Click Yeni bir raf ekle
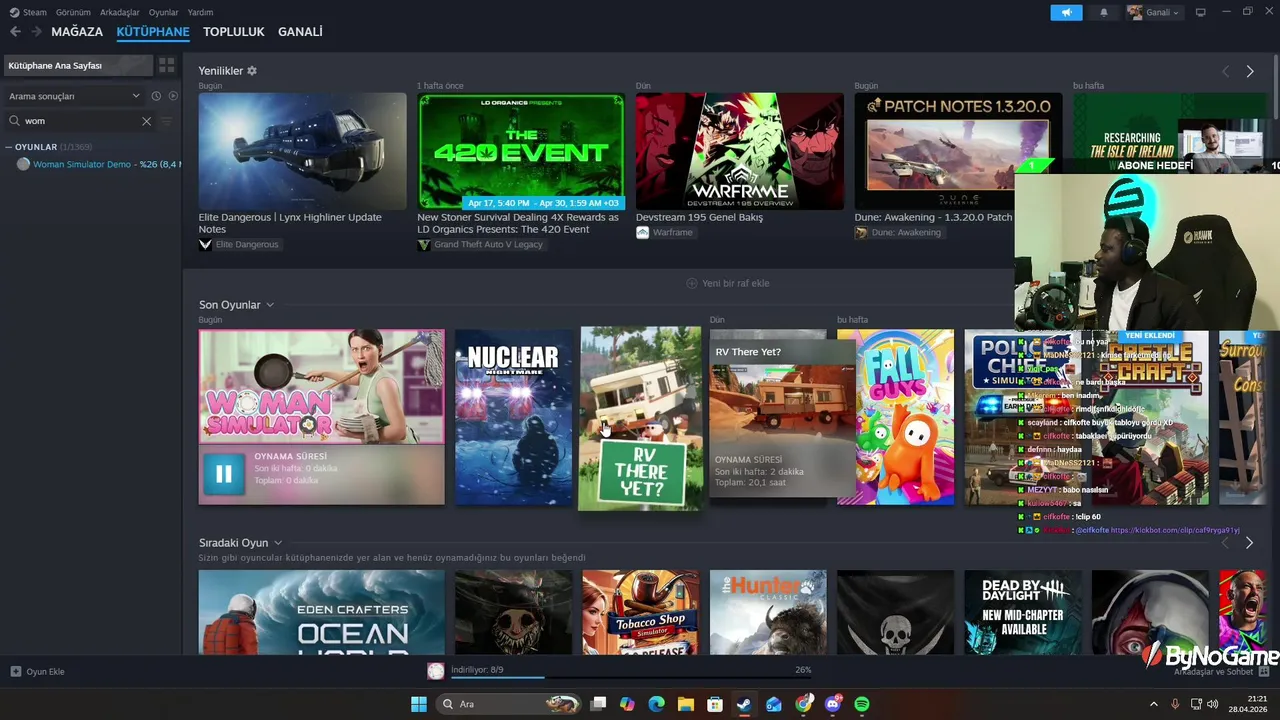The height and width of the screenshot is (720, 1280). point(728,283)
